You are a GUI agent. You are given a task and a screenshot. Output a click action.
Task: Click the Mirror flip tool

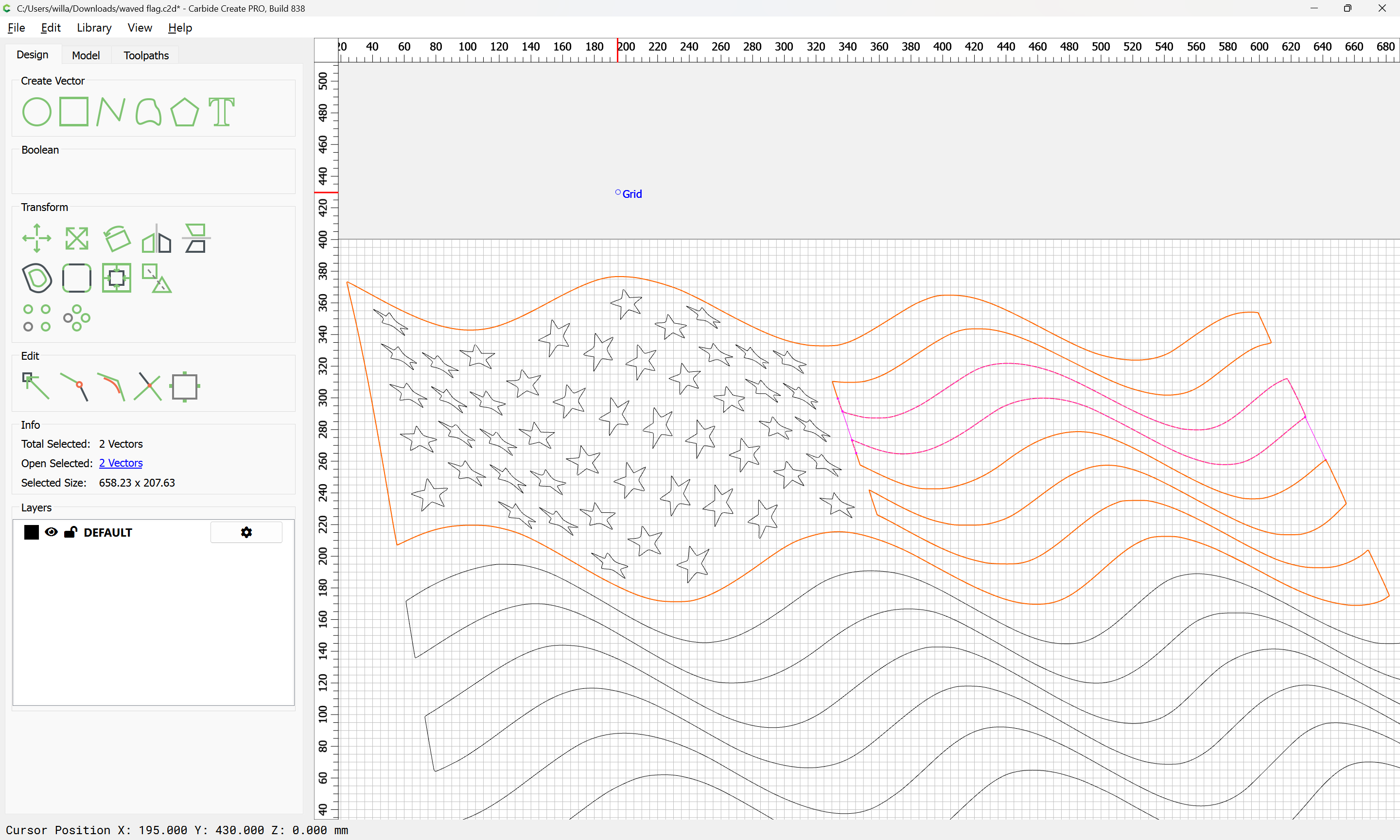156,238
